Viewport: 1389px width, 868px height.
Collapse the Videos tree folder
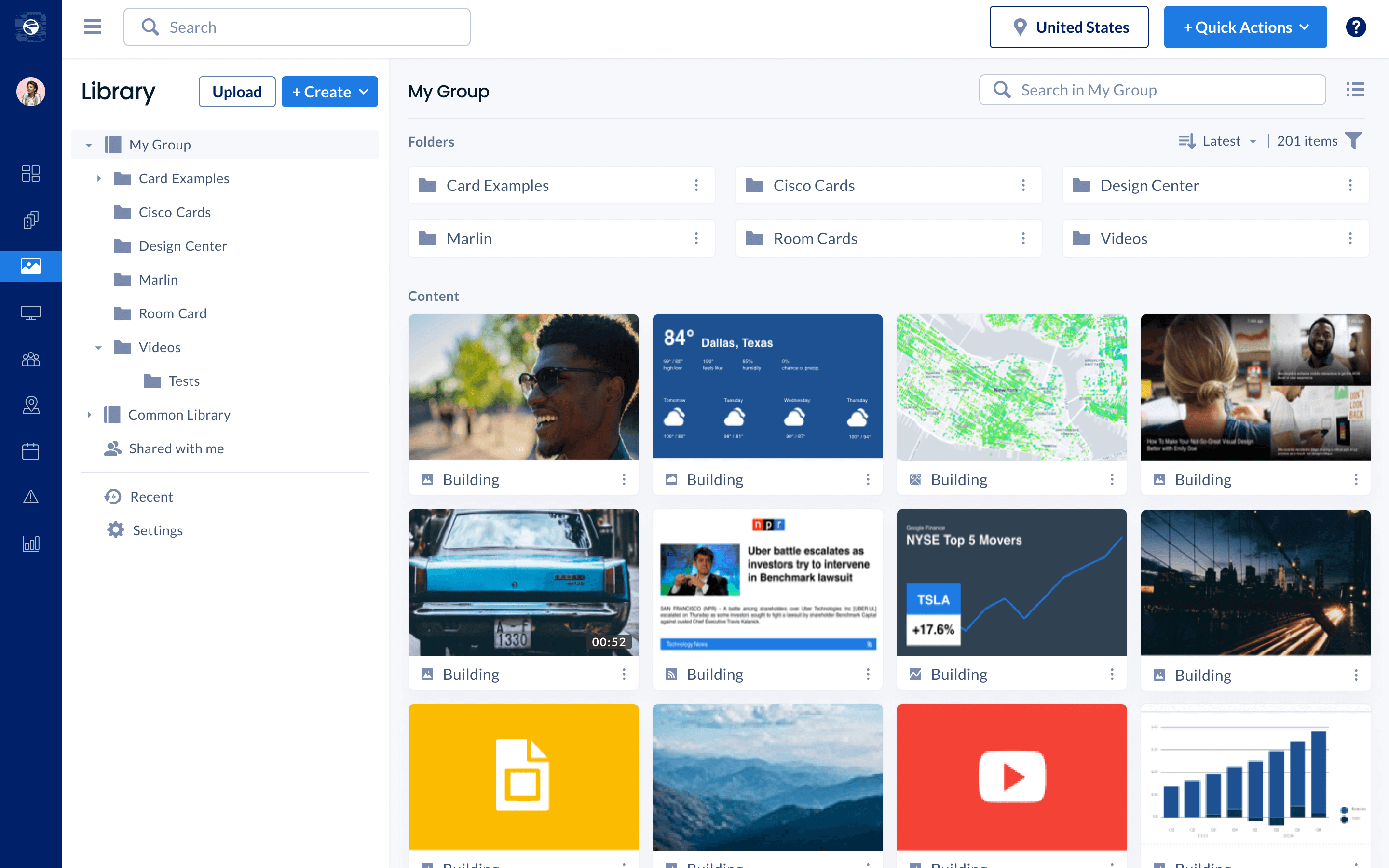pos(99,347)
